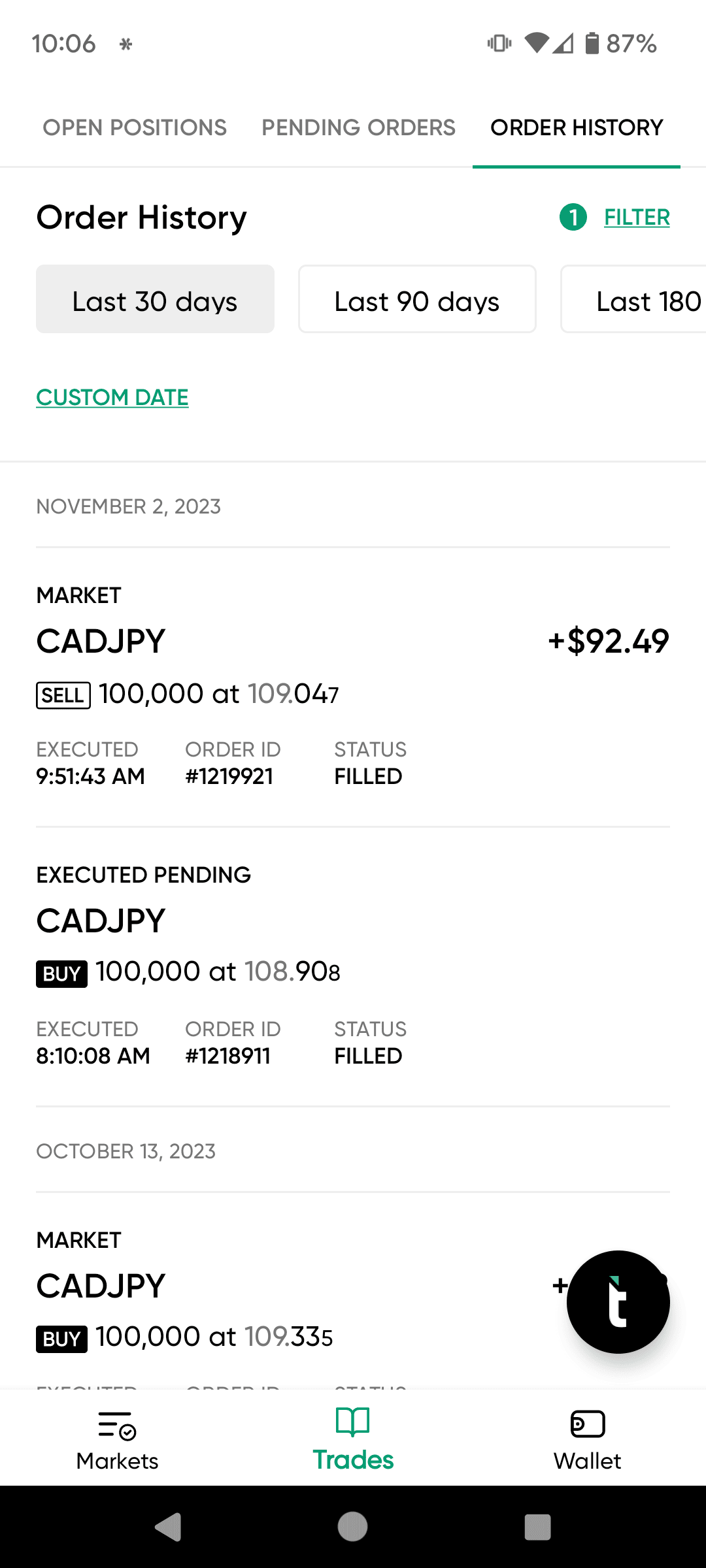Tap the Trades book icon

(352, 1422)
